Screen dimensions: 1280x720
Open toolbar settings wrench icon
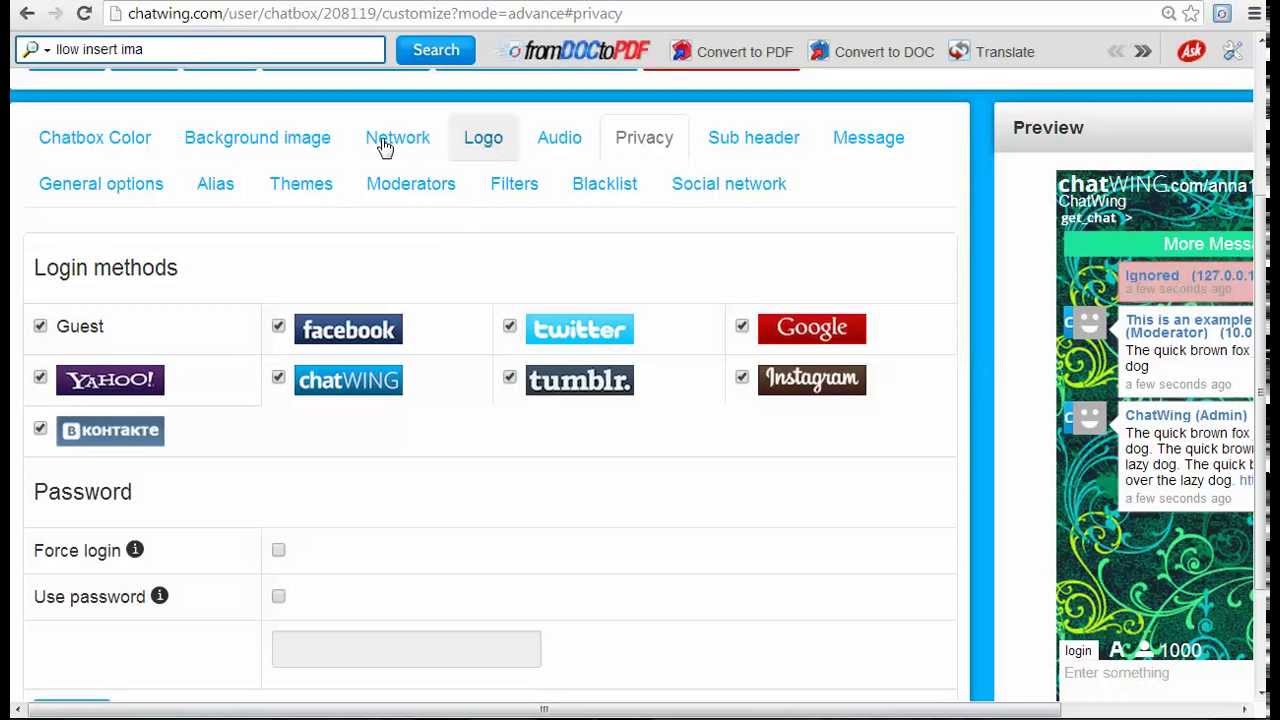[1233, 50]
